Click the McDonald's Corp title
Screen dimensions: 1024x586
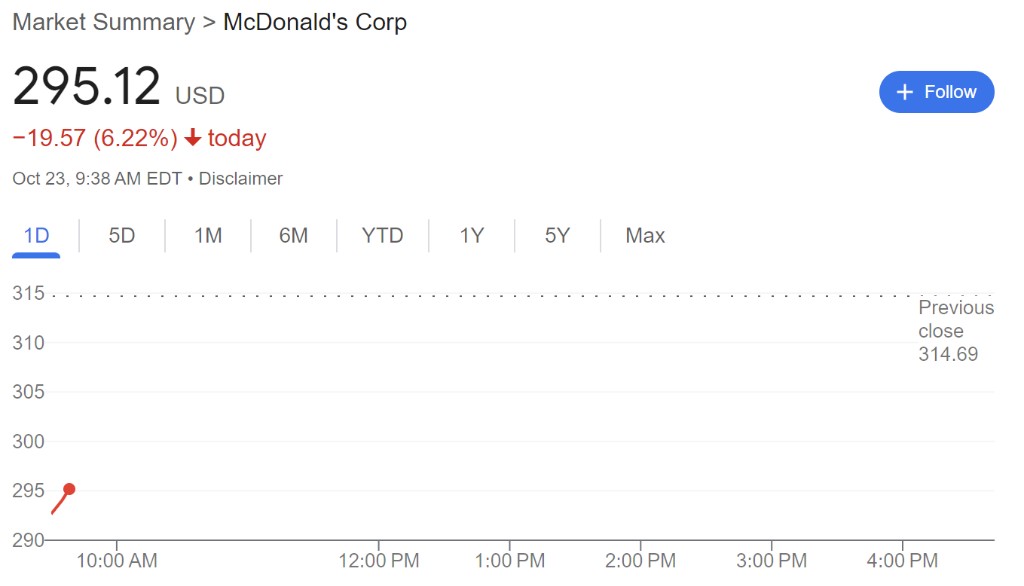click(314, 22)
